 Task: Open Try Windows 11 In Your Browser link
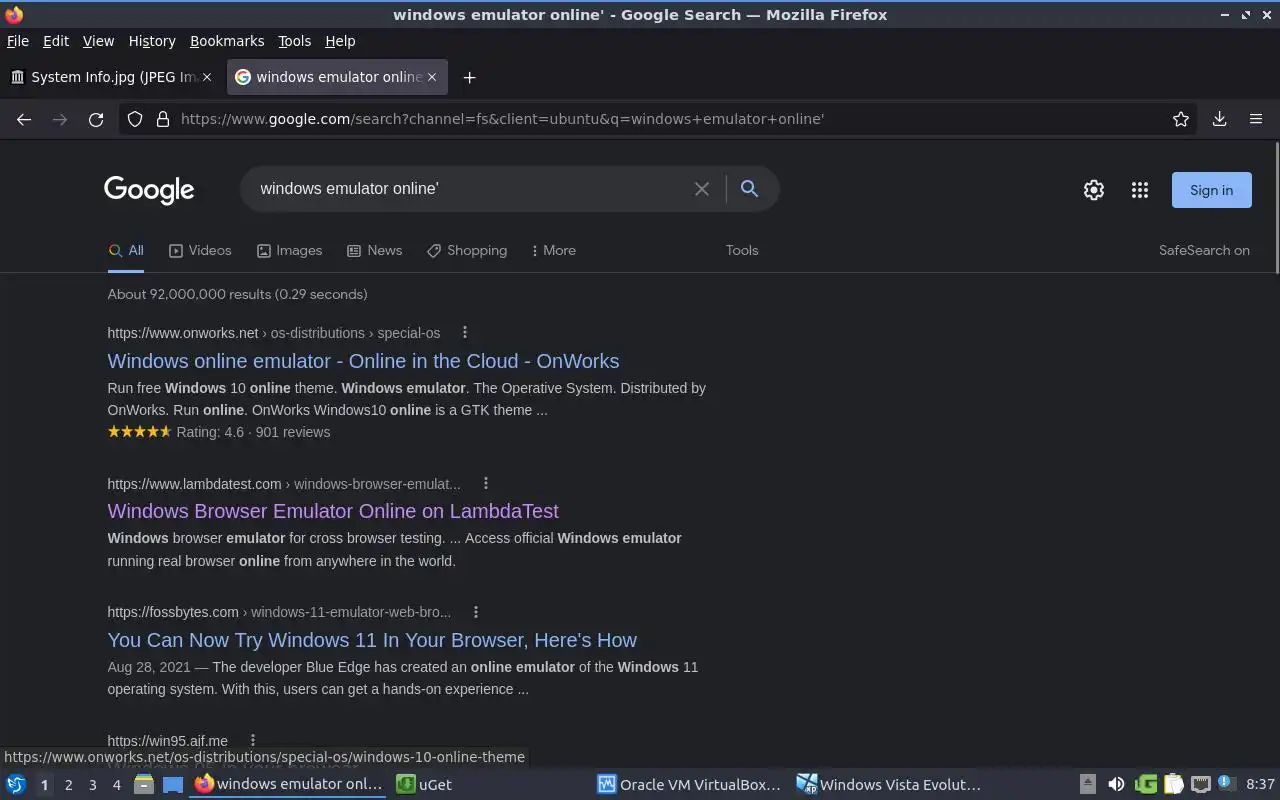coord(372,640)
